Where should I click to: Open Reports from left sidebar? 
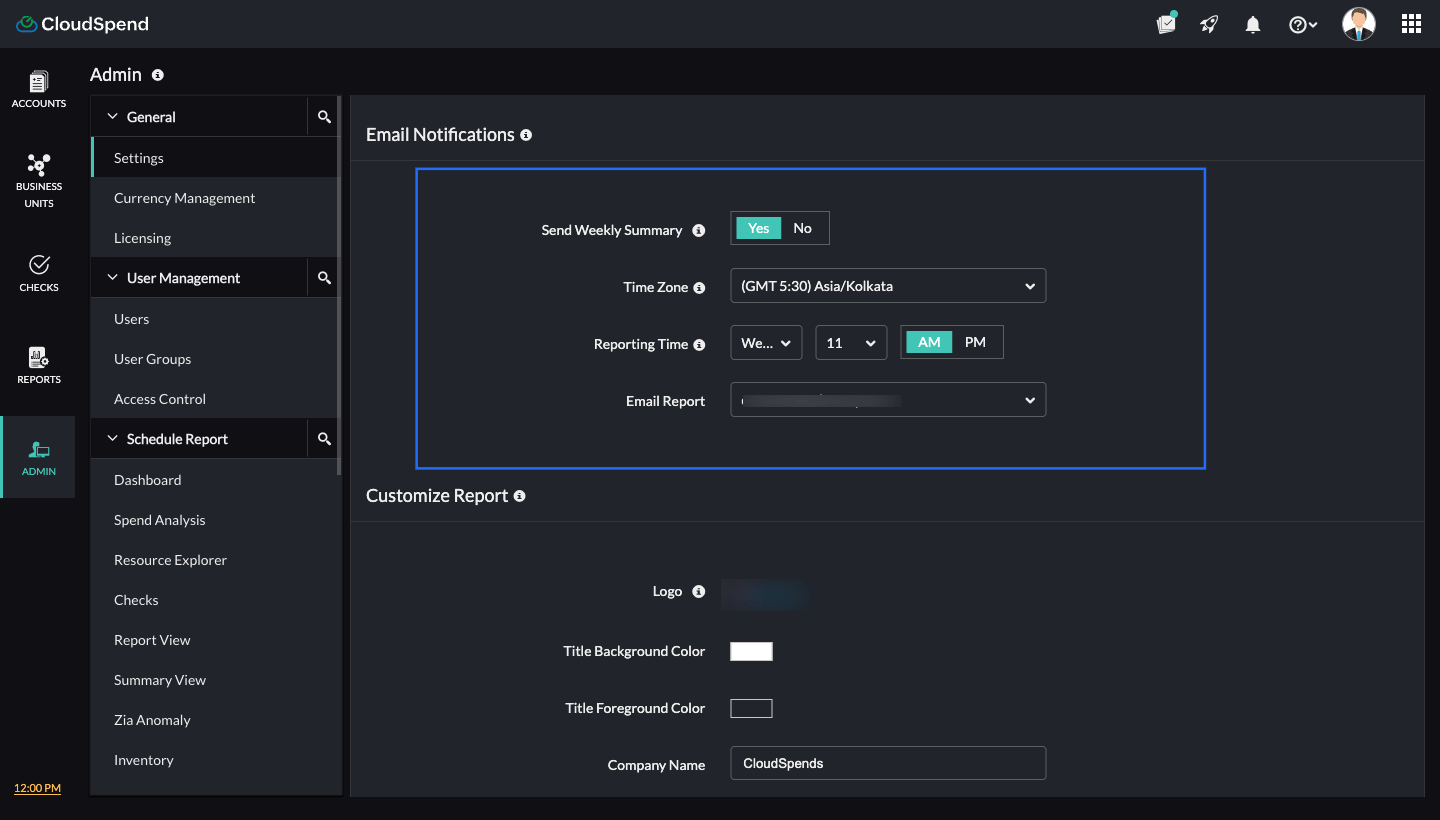click(x=39, y=365)
